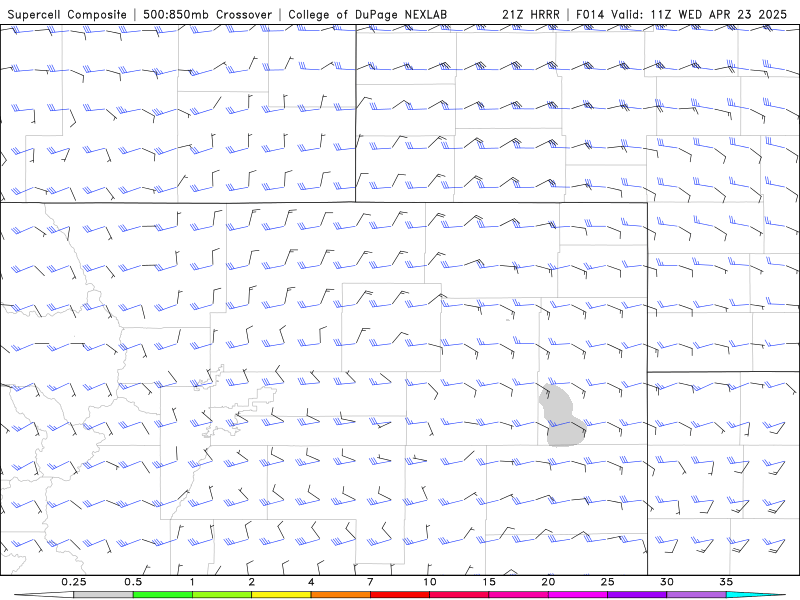The height and width of the screenshot is (600, 800).
Task: Click the 500:850mb Crossover label
Action: point(208,14)
